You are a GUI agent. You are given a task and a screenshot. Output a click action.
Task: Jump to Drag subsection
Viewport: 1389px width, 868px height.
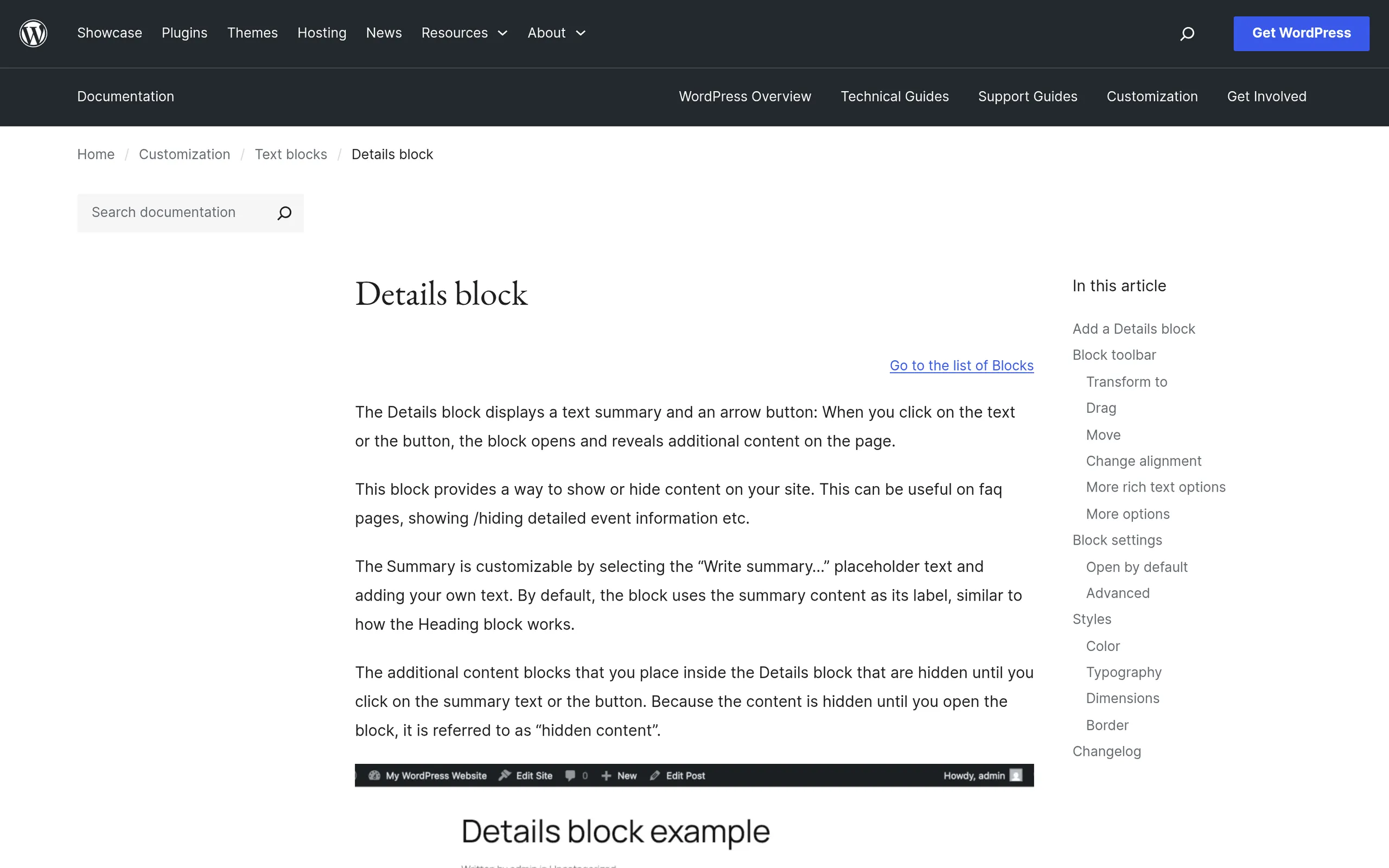point(1101,408)
